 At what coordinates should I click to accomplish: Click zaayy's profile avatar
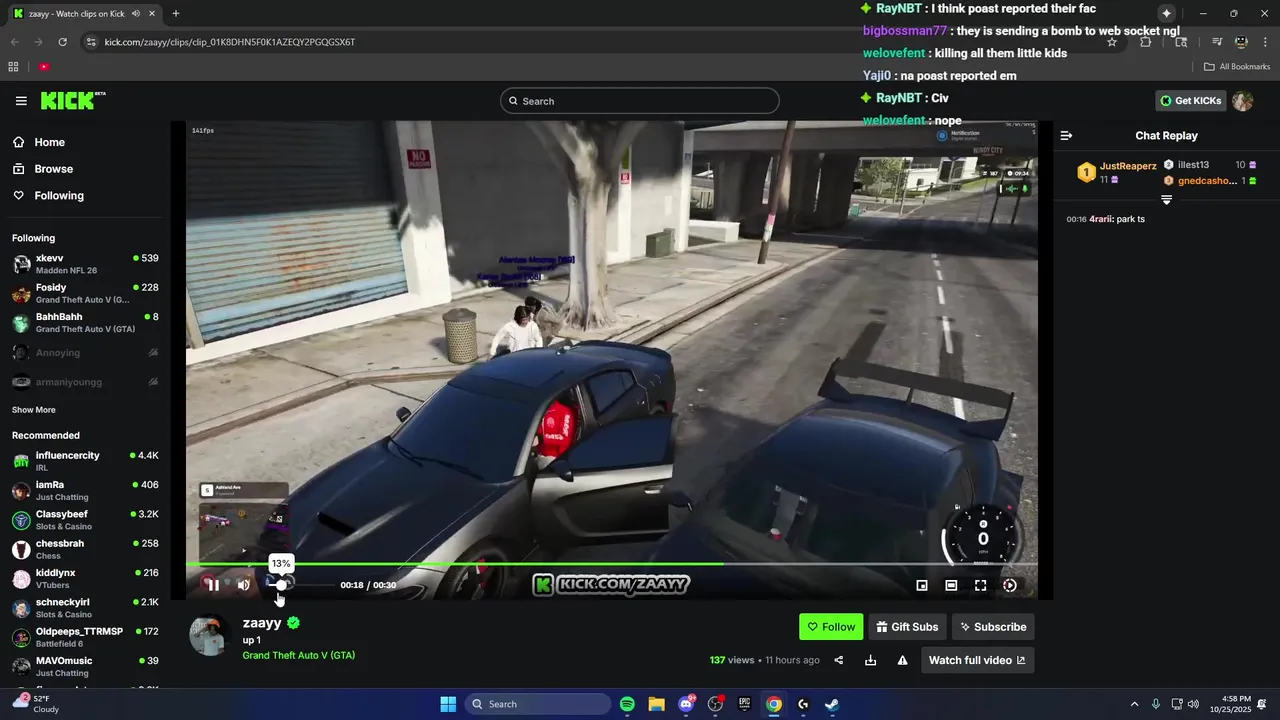(210, 635)
